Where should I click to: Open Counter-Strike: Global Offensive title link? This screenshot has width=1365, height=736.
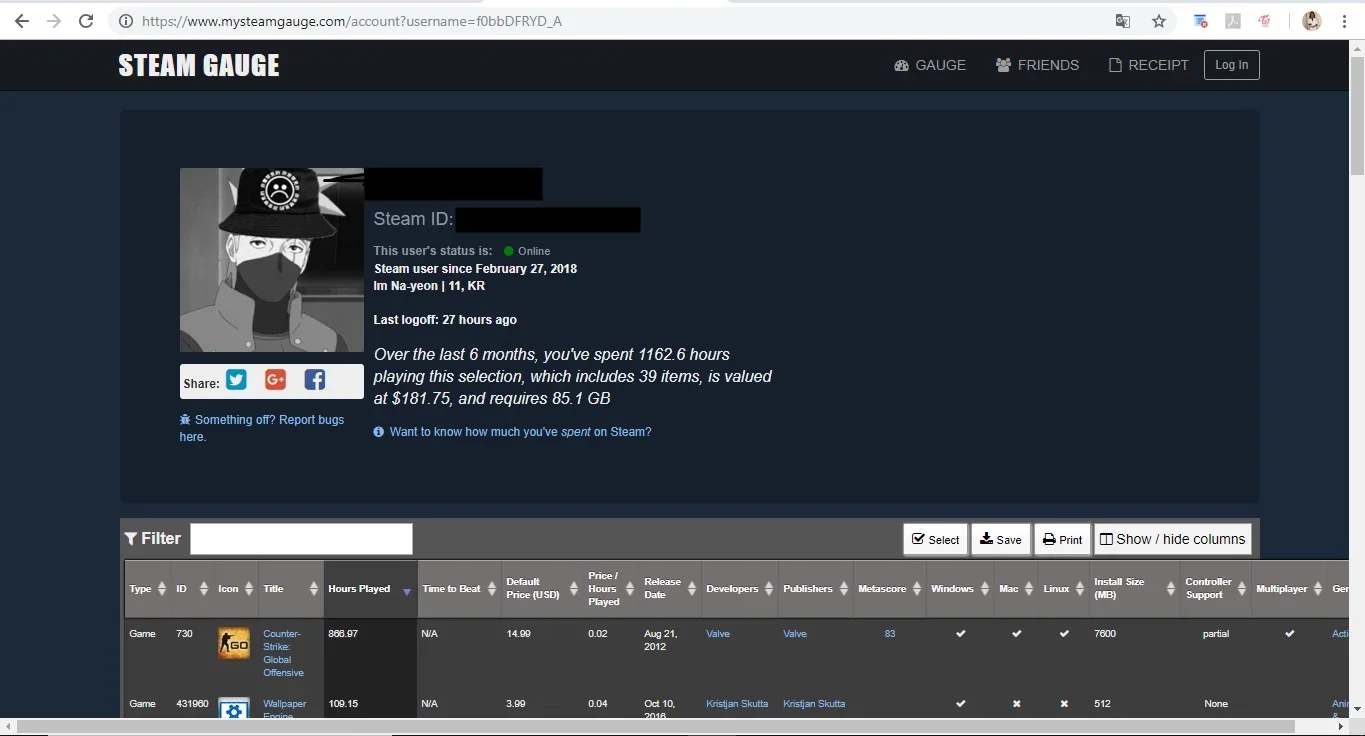pos(283,653)
